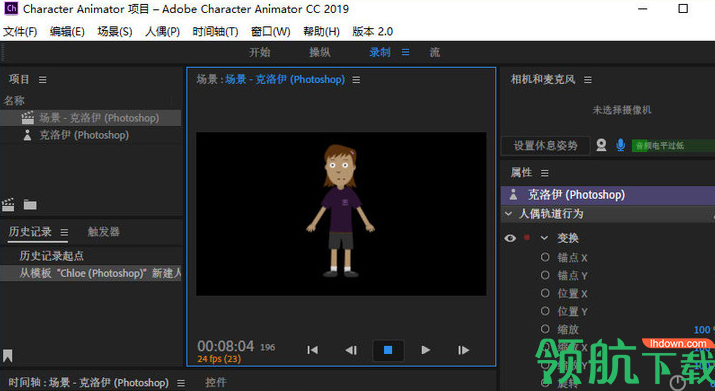
Task: Click the marker icon below history panel
Action: [8, 355]
